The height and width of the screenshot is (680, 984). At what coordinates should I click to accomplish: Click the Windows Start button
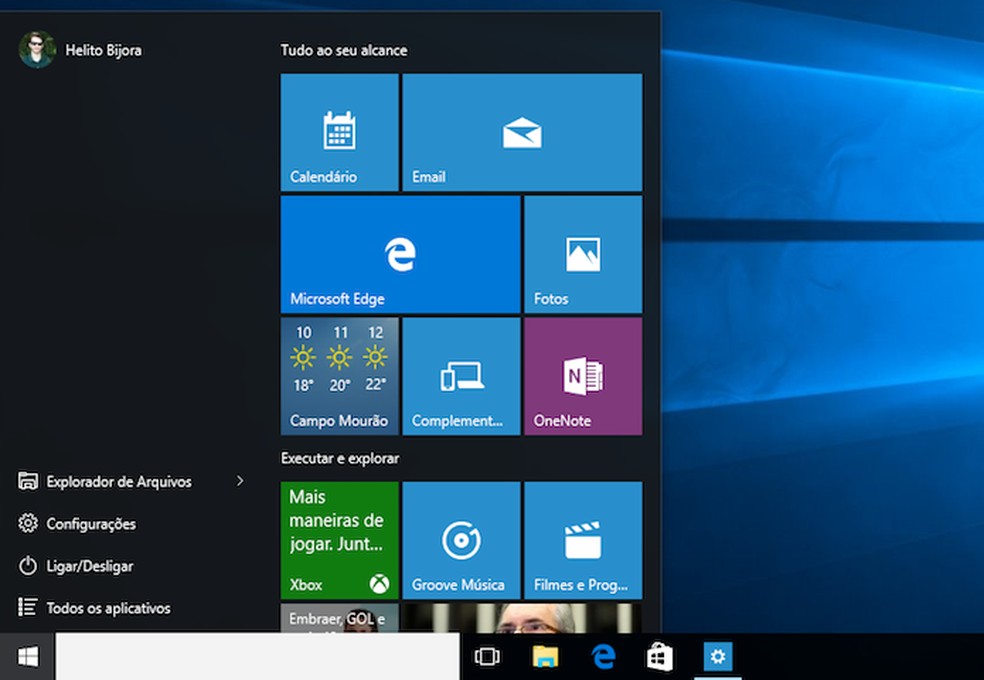(x=27, y=657)
